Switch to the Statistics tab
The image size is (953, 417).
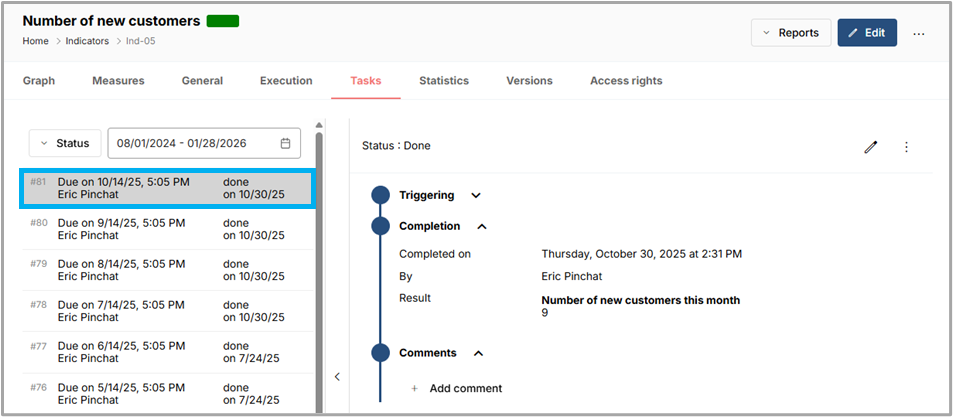click(444, 81)
